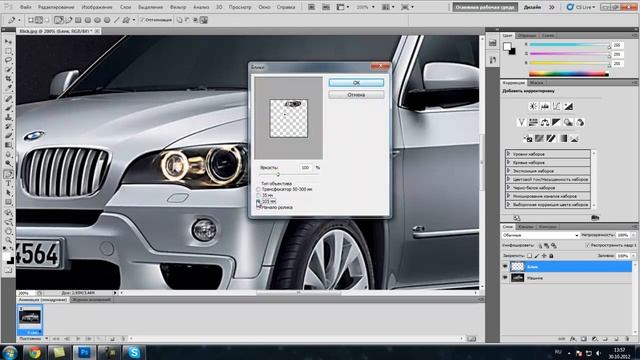Click the Отмена button in dialog
The image size is (640, 360).
click(x=356, y=95)
